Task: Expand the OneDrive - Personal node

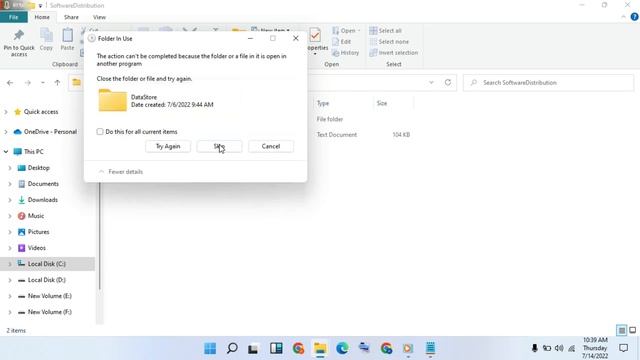Action: click(x=6, y=132)
